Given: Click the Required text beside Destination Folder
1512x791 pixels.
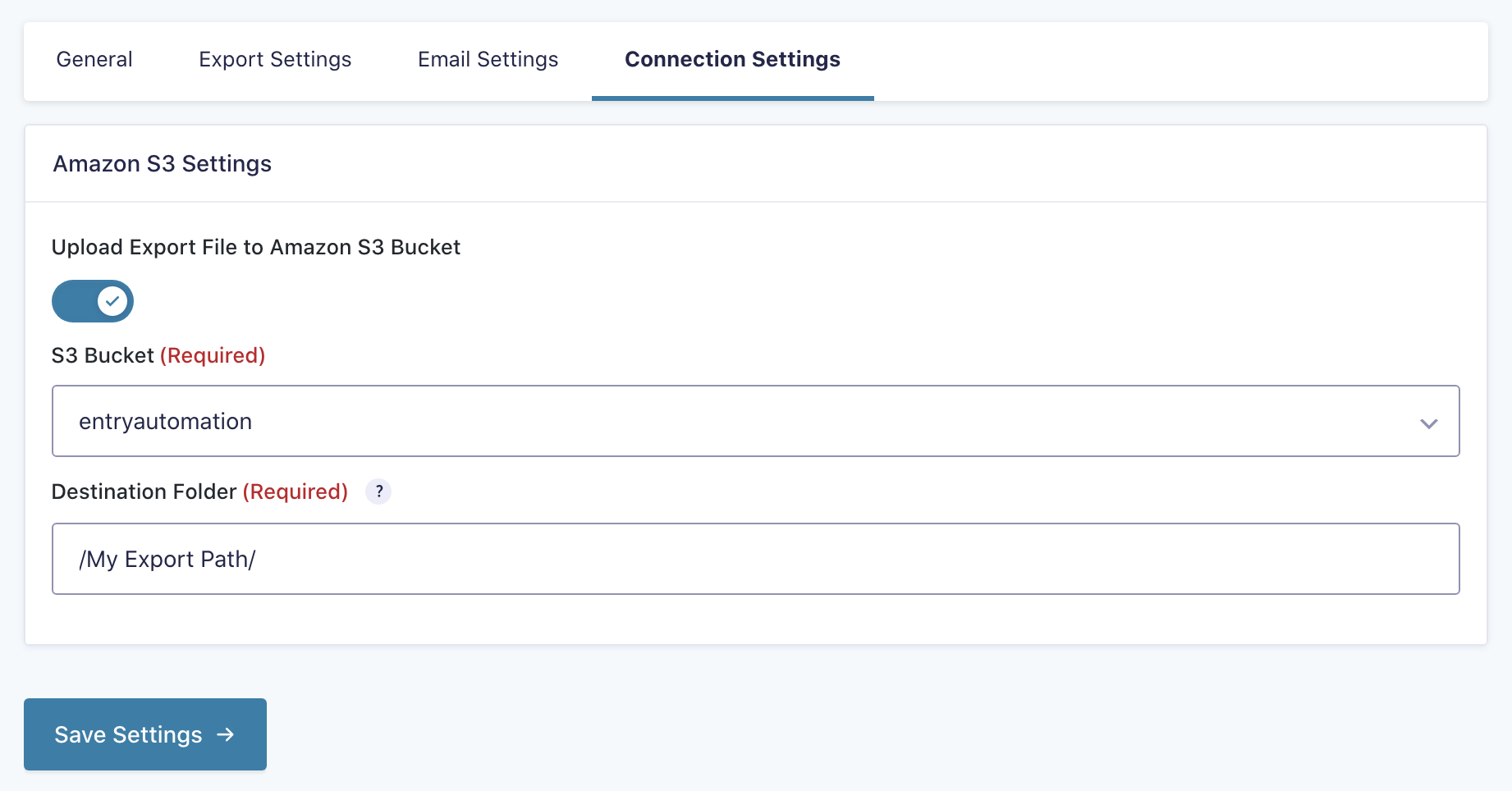Looking at the screenshot, I should coord(296,492).
